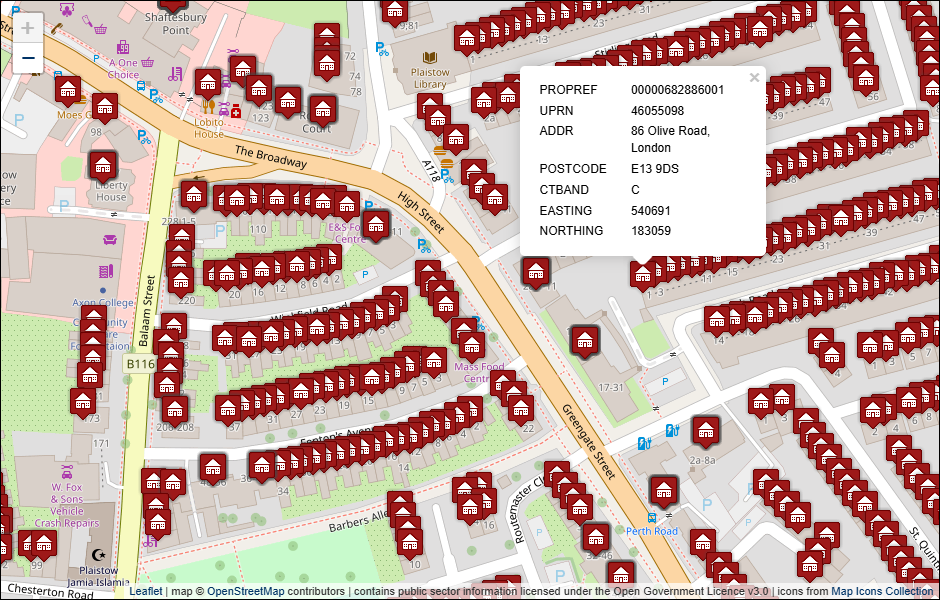Click the house marker above Lobito House
940x600 pixels.
tap(207, 83)
